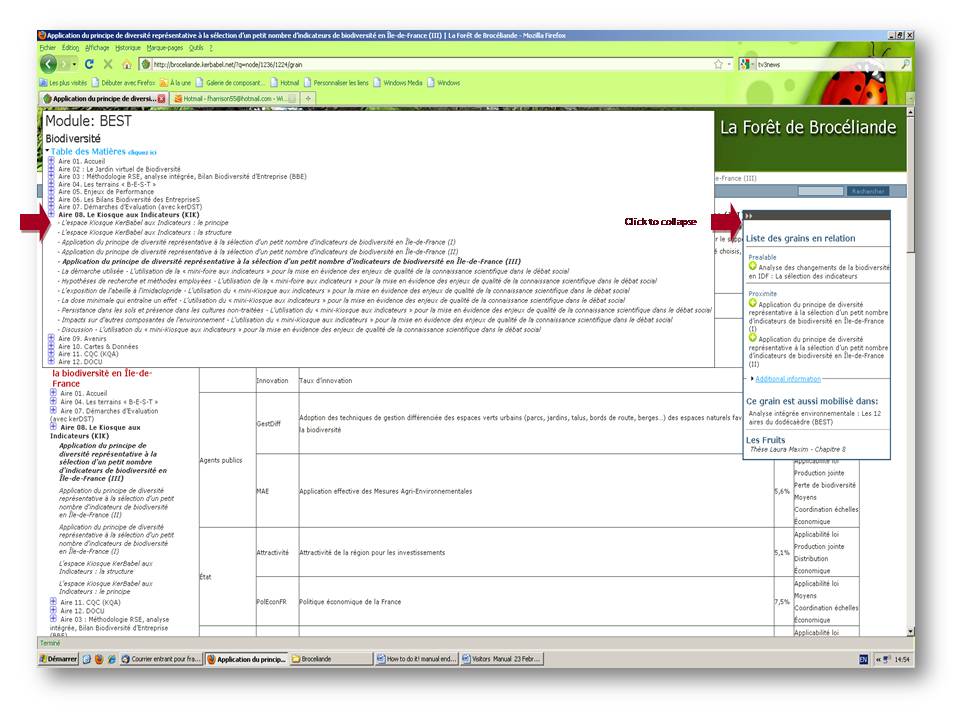Switch to the Hotmail browser tab
This screenshot has height=720, width=960.
pos(233,99)
